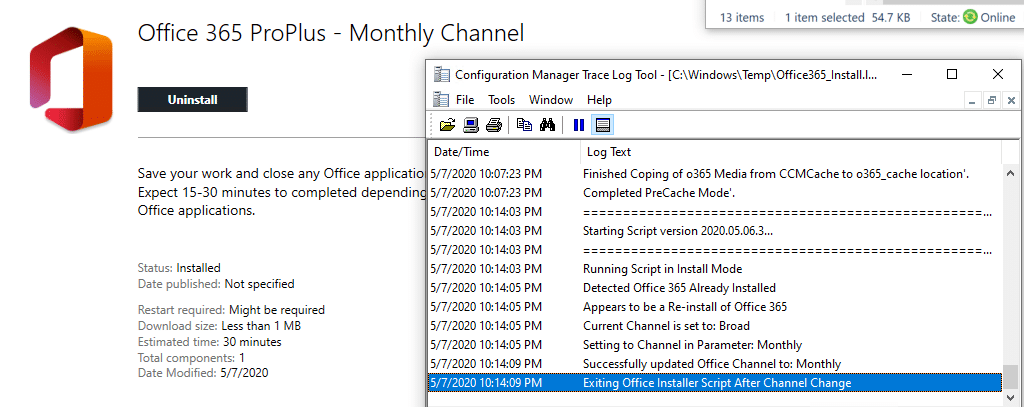This screenshot has height=407, width=1024.
Task: Click Open on Server computer icon
Action: [470, 125]
